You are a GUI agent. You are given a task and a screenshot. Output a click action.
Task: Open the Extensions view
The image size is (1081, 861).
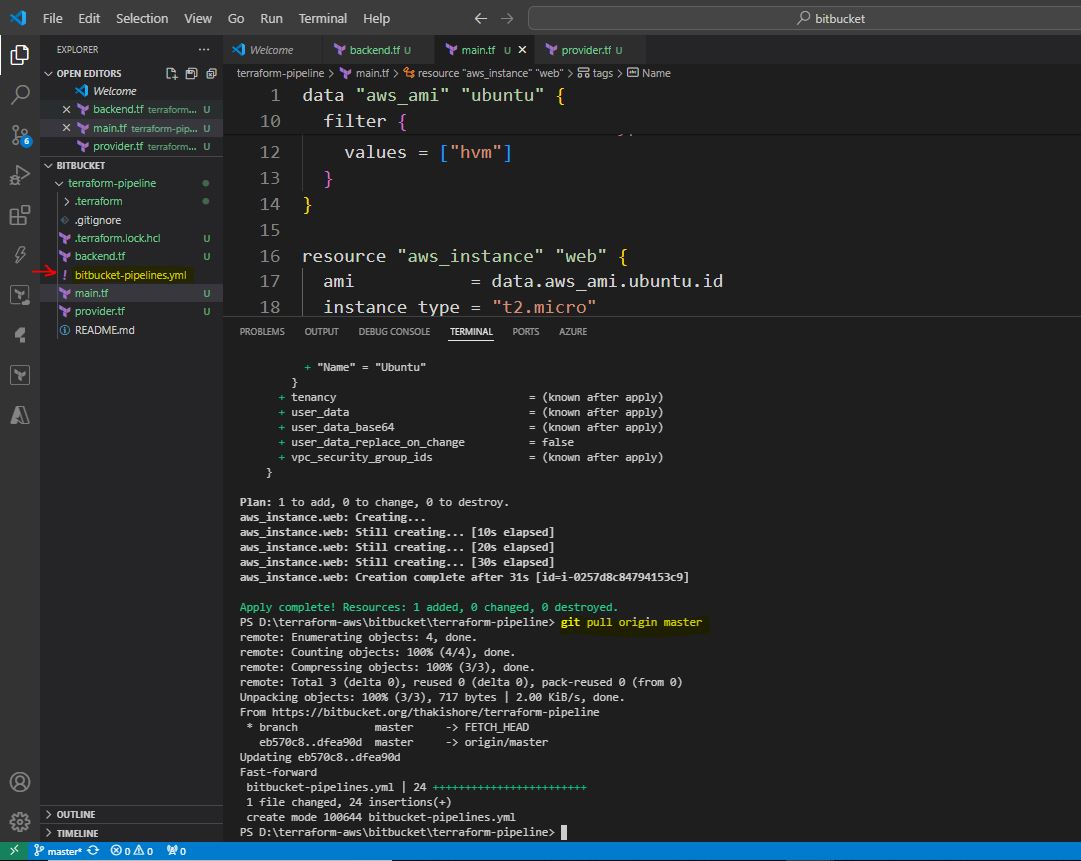(19, 215)
